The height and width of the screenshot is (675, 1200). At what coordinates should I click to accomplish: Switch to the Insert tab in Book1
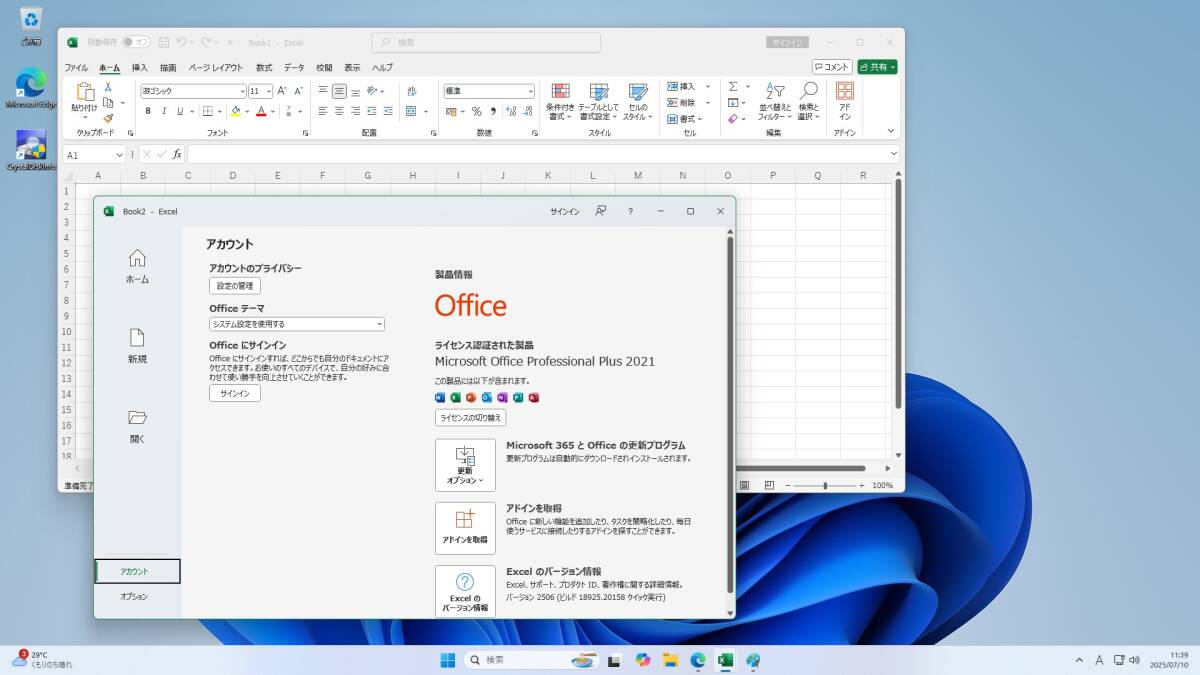(x=139, y=67)
